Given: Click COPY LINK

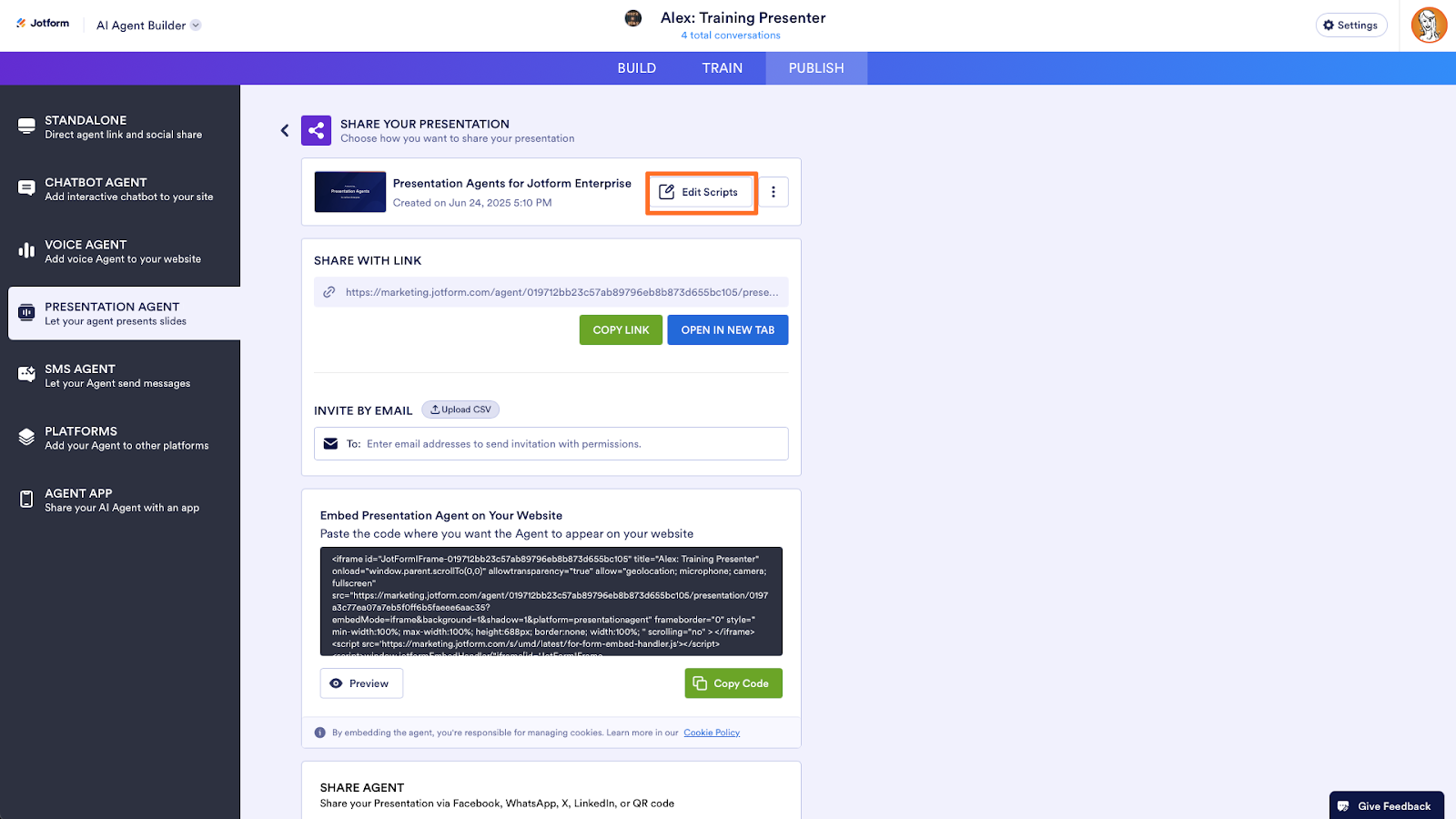Looking at the screenshot, I should (x=621, y=330).
